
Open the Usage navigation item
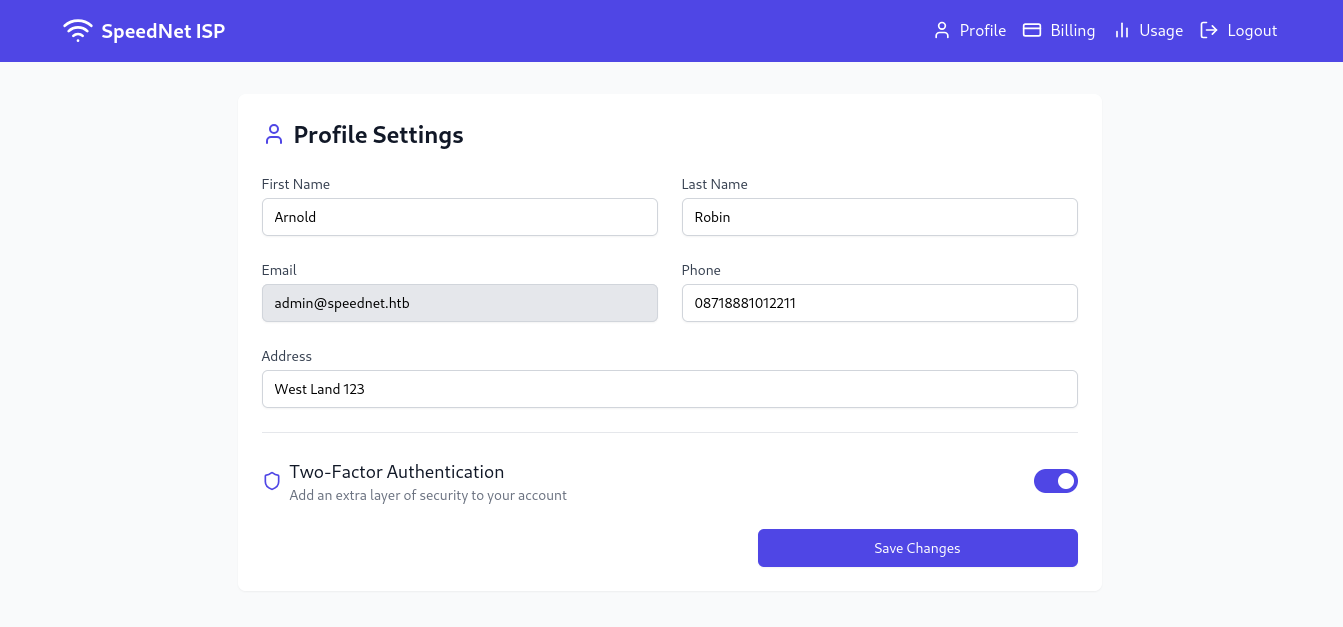[1161, 31]
